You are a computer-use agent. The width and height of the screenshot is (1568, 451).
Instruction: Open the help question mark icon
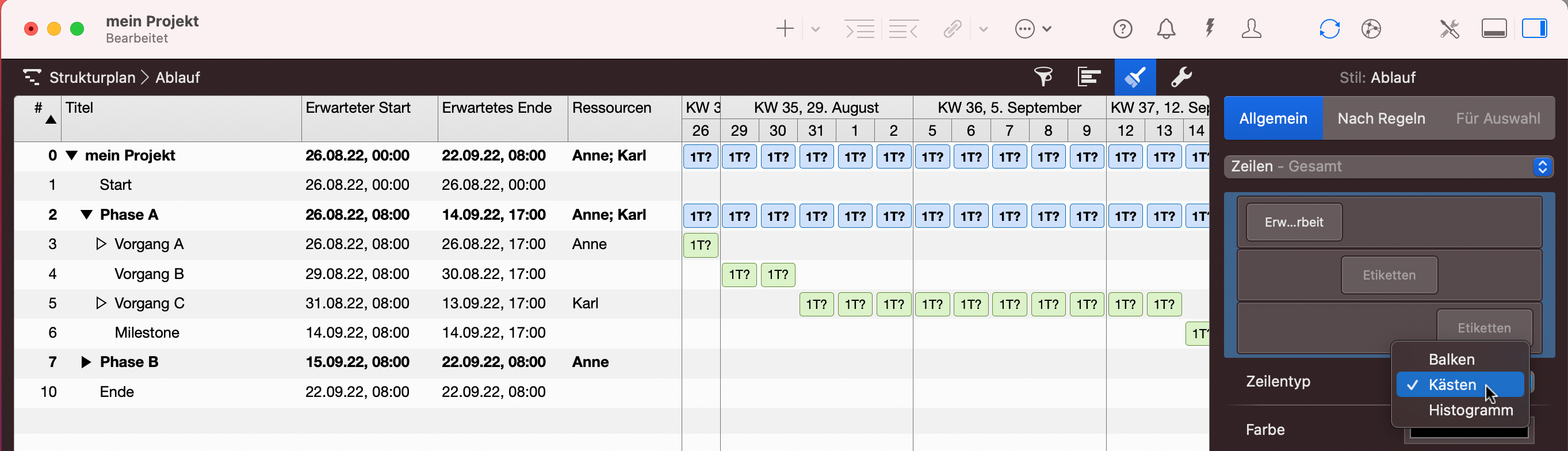click(1122, 29)
